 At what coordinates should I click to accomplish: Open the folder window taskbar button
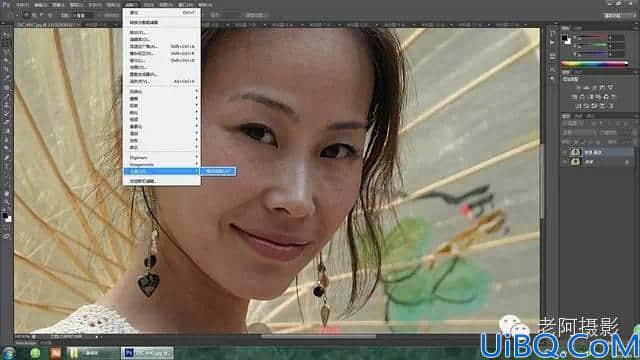(93, 353)
